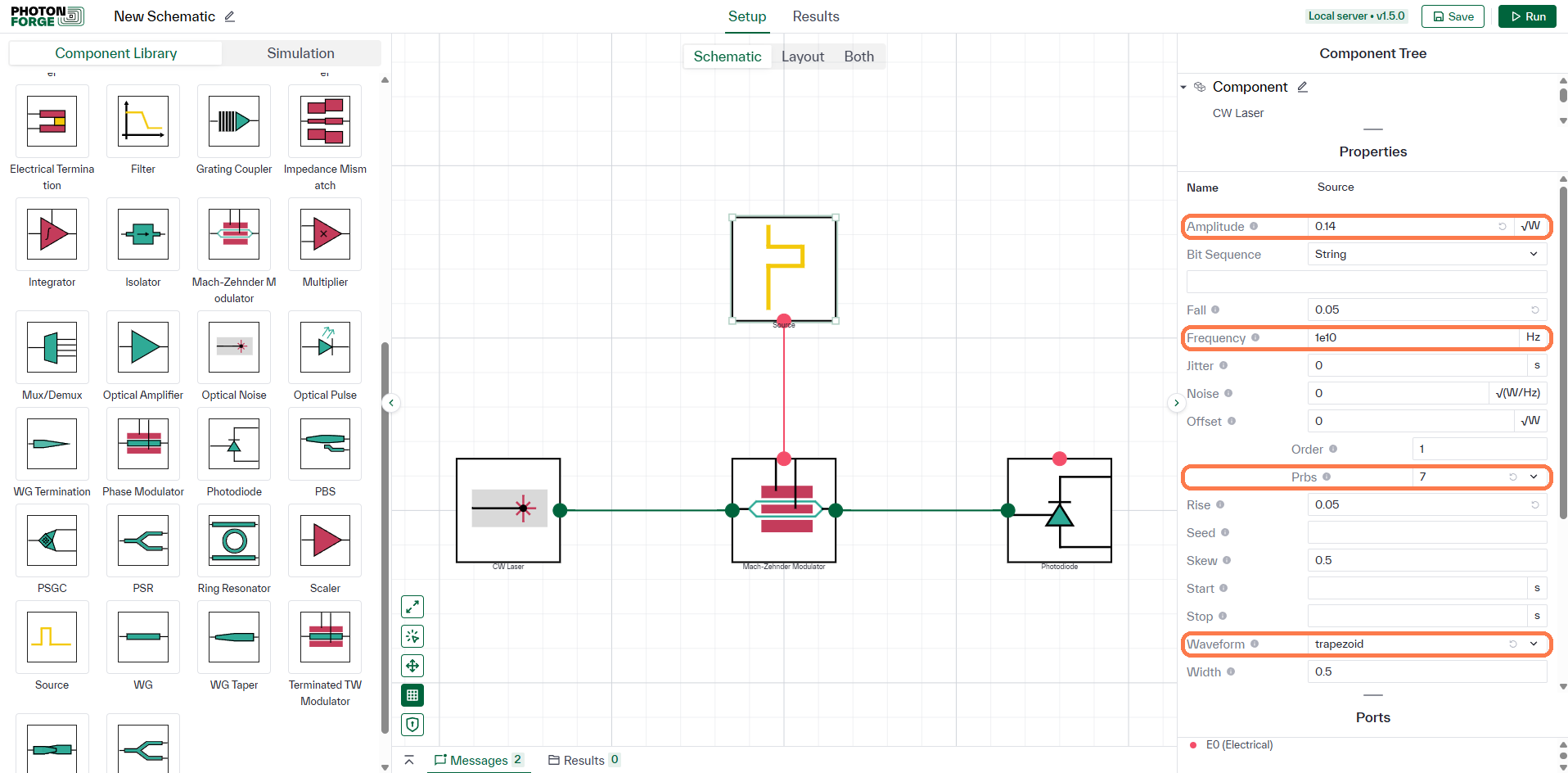The image size is (1568, 773).
Task: Choose the WG Taper component
Action: [234, 637]
